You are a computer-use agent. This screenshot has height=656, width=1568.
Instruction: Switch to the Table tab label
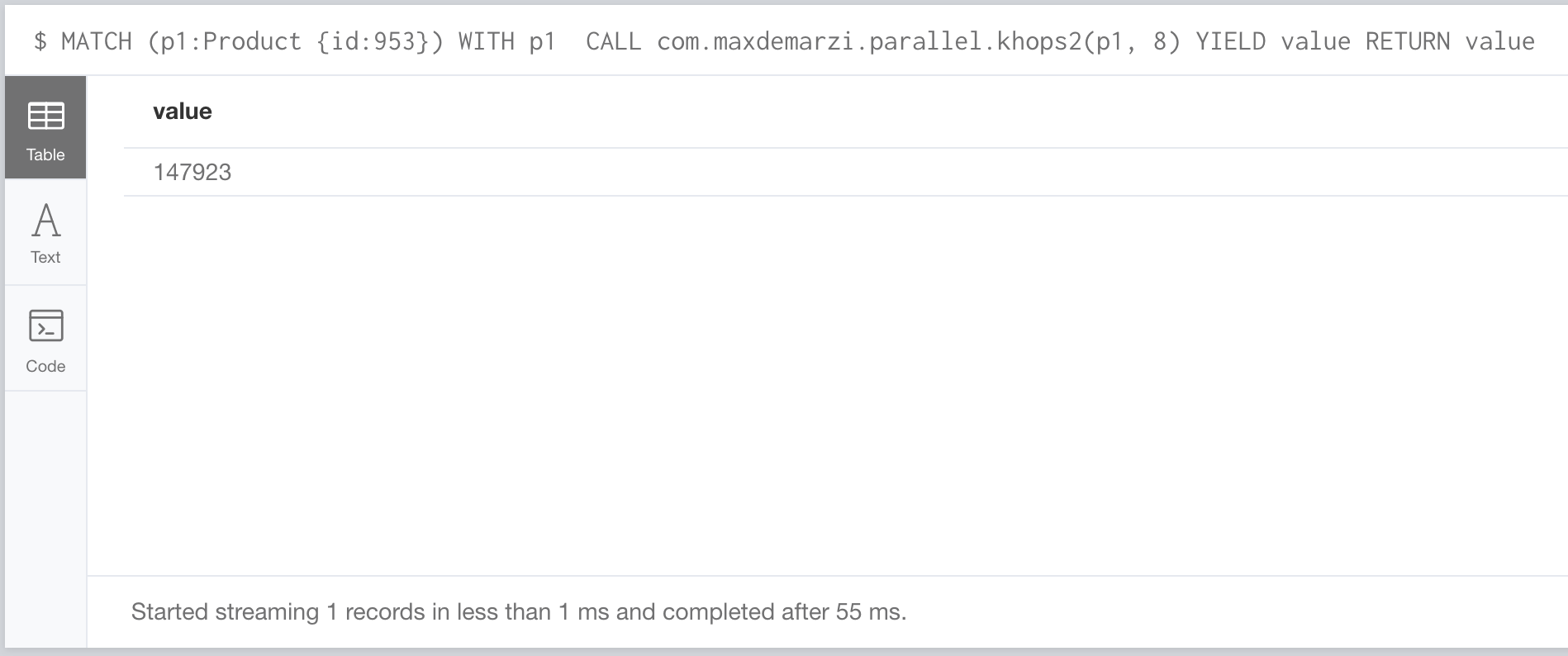[x=45, y=155]
